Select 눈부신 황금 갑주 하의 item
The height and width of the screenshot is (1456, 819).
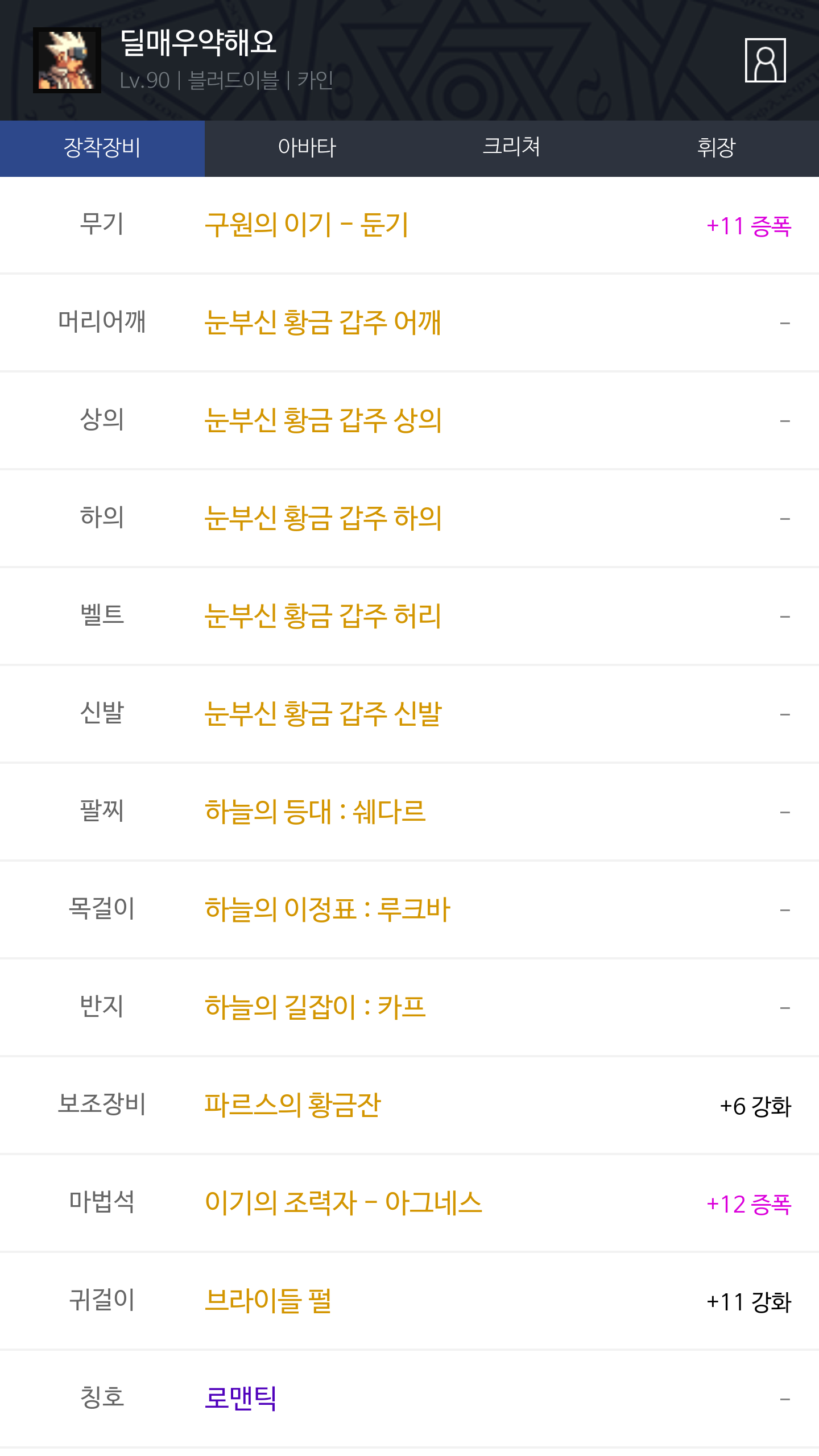tap(322, 518)
